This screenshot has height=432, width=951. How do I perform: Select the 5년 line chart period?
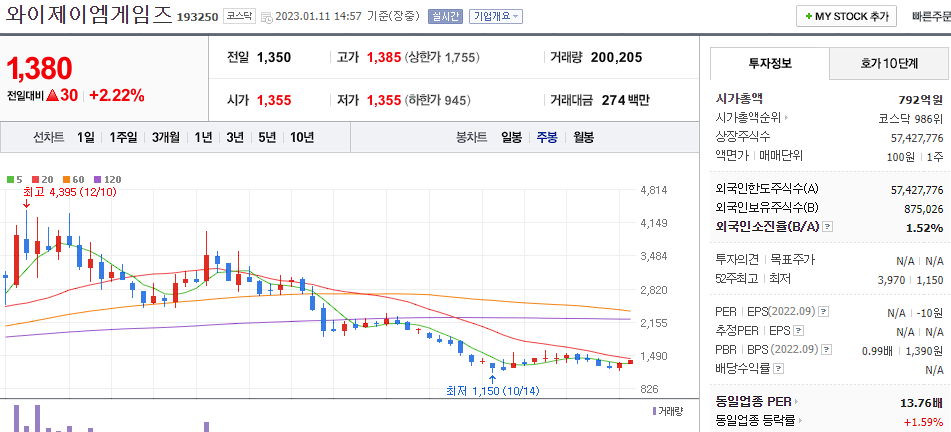(267, 137)
